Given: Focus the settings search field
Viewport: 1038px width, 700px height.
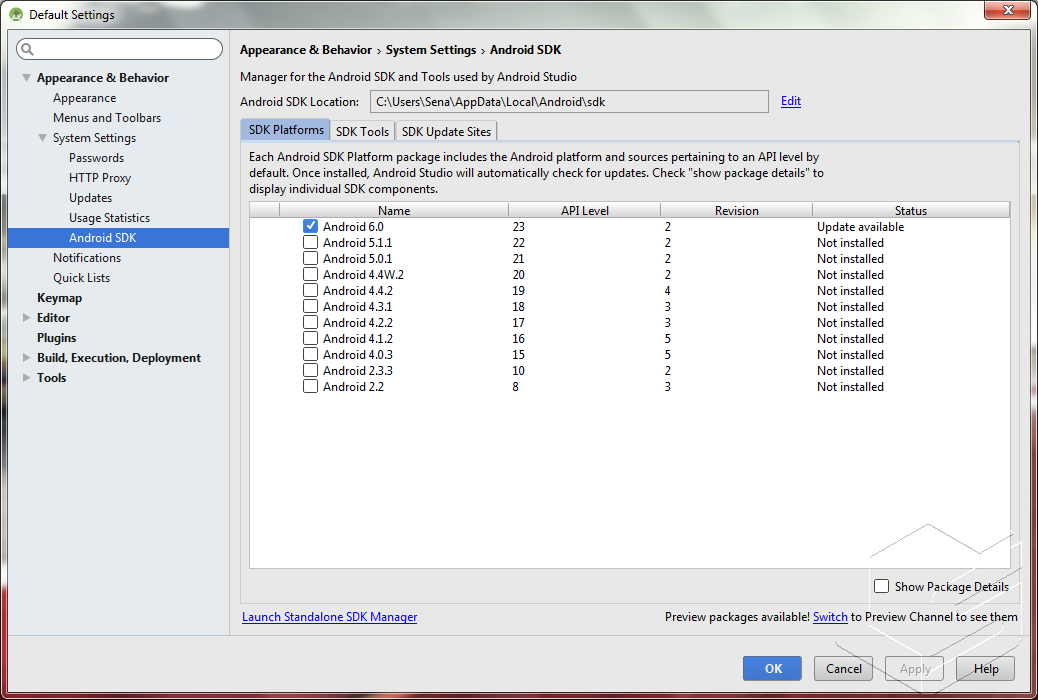Looking at the screenshot, I should coord(120,49).
